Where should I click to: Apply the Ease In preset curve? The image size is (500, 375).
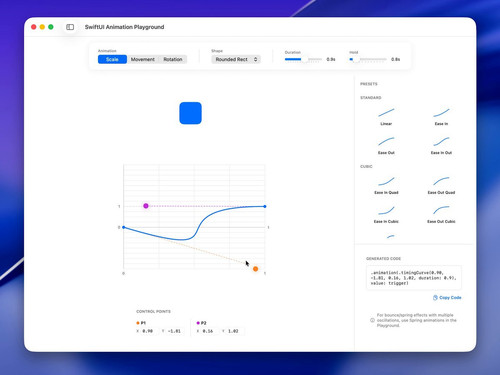pos(441,116)
